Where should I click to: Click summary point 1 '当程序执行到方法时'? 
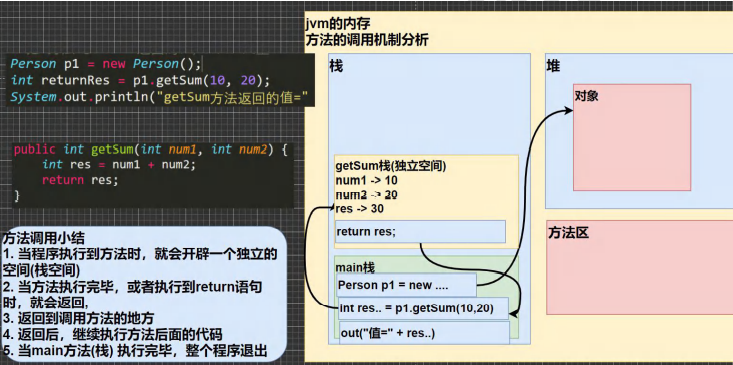point(140,263)
